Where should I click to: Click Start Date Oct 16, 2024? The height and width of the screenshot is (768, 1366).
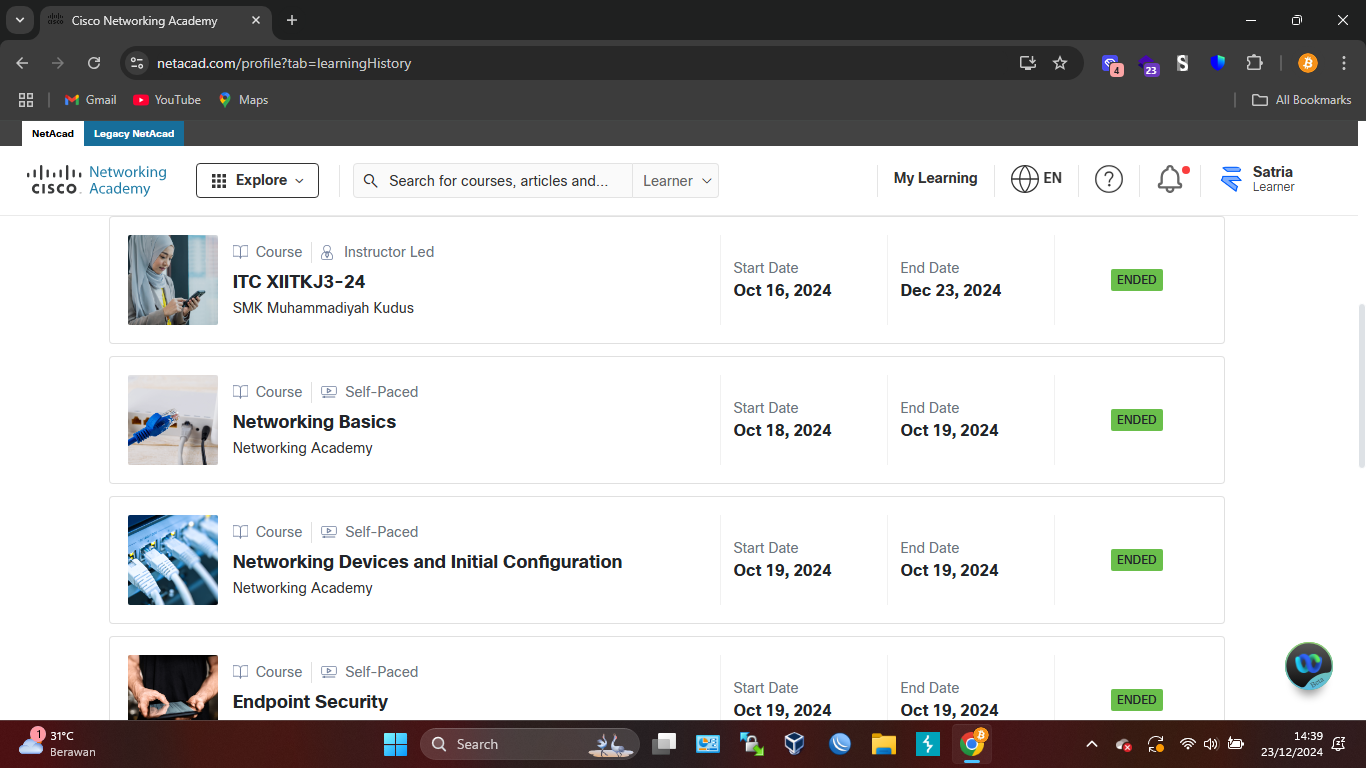[782, 280]
